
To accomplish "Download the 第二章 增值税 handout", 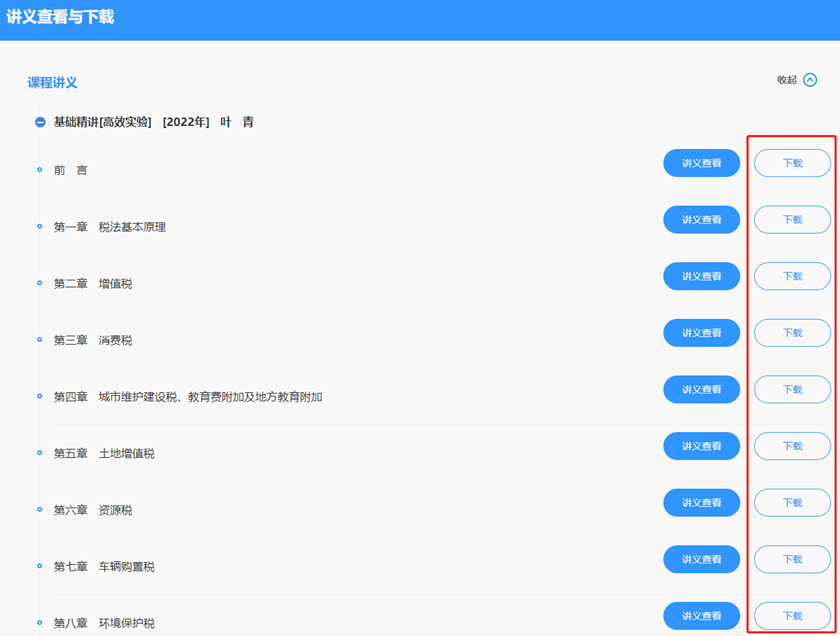I will click(x=792, y=276).
